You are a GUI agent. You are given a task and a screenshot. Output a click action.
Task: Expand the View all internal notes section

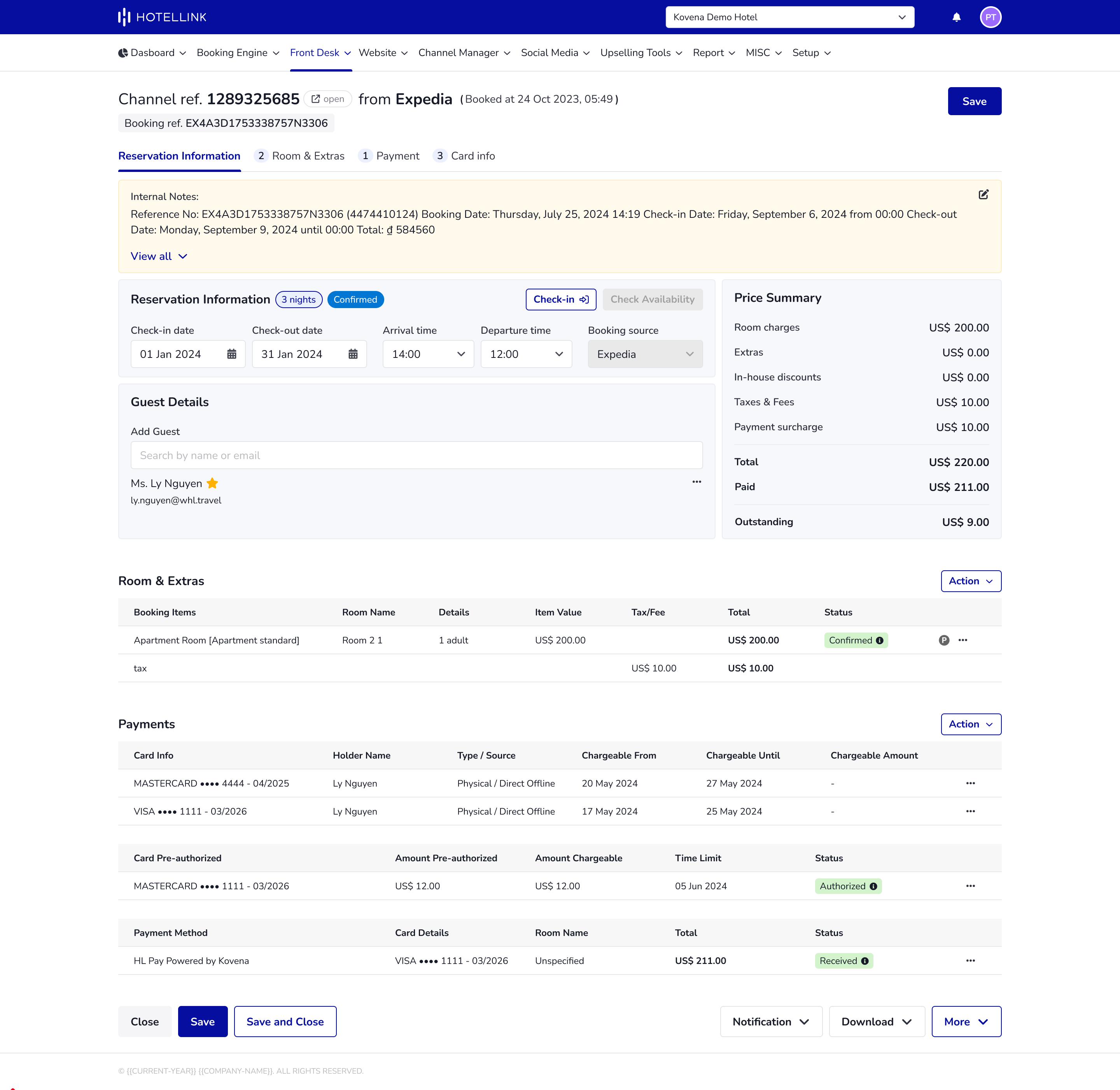point(159,256)
